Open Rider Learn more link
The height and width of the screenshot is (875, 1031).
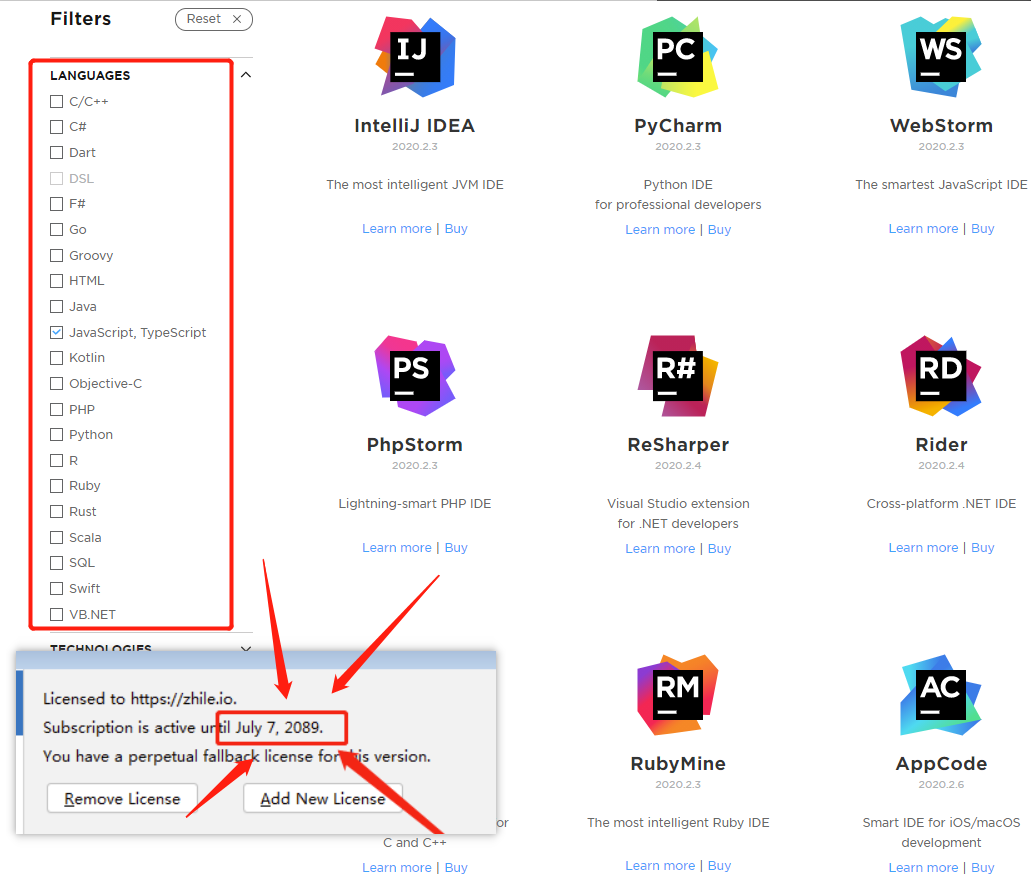tap(923, 547)
